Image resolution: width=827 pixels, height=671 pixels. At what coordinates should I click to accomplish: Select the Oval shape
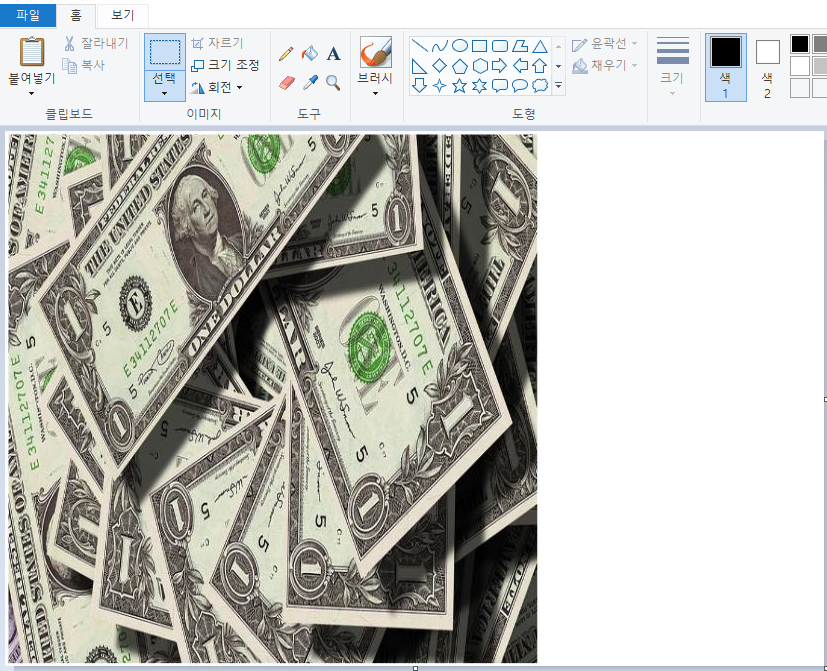460,46
